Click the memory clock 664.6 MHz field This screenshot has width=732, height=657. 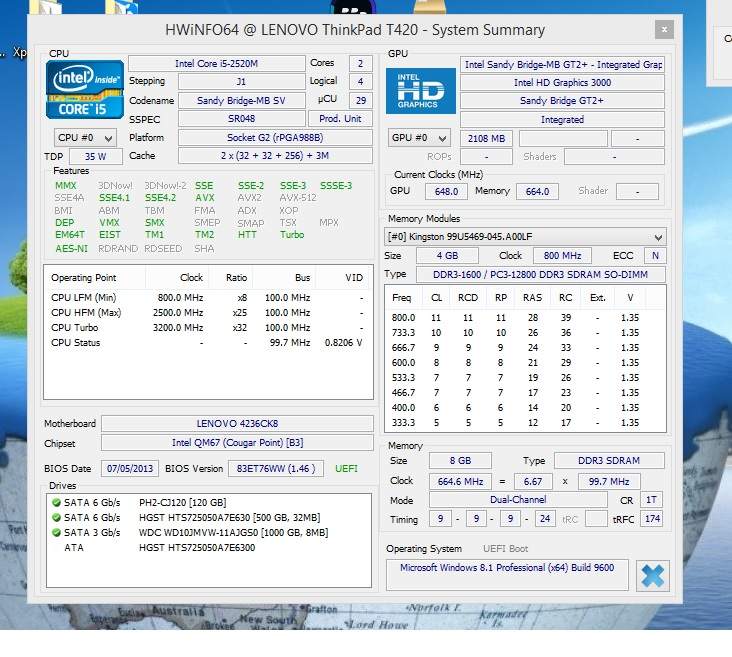click(x=460, y=481)
